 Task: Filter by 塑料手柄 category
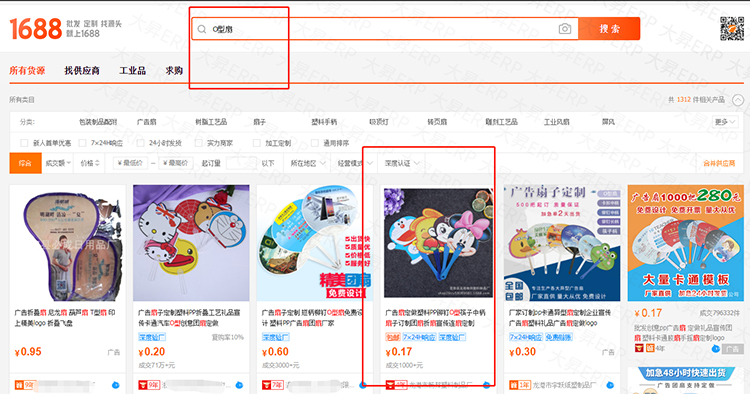tap(324, 122)
